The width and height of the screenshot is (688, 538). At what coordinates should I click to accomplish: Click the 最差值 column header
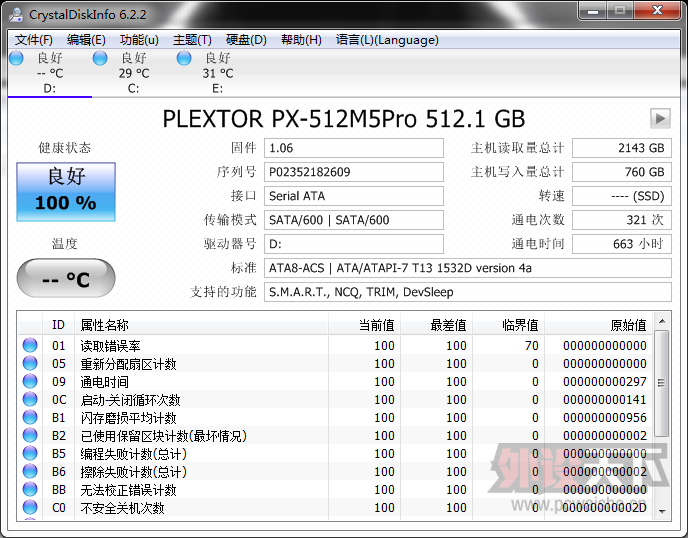coord(436,325)
